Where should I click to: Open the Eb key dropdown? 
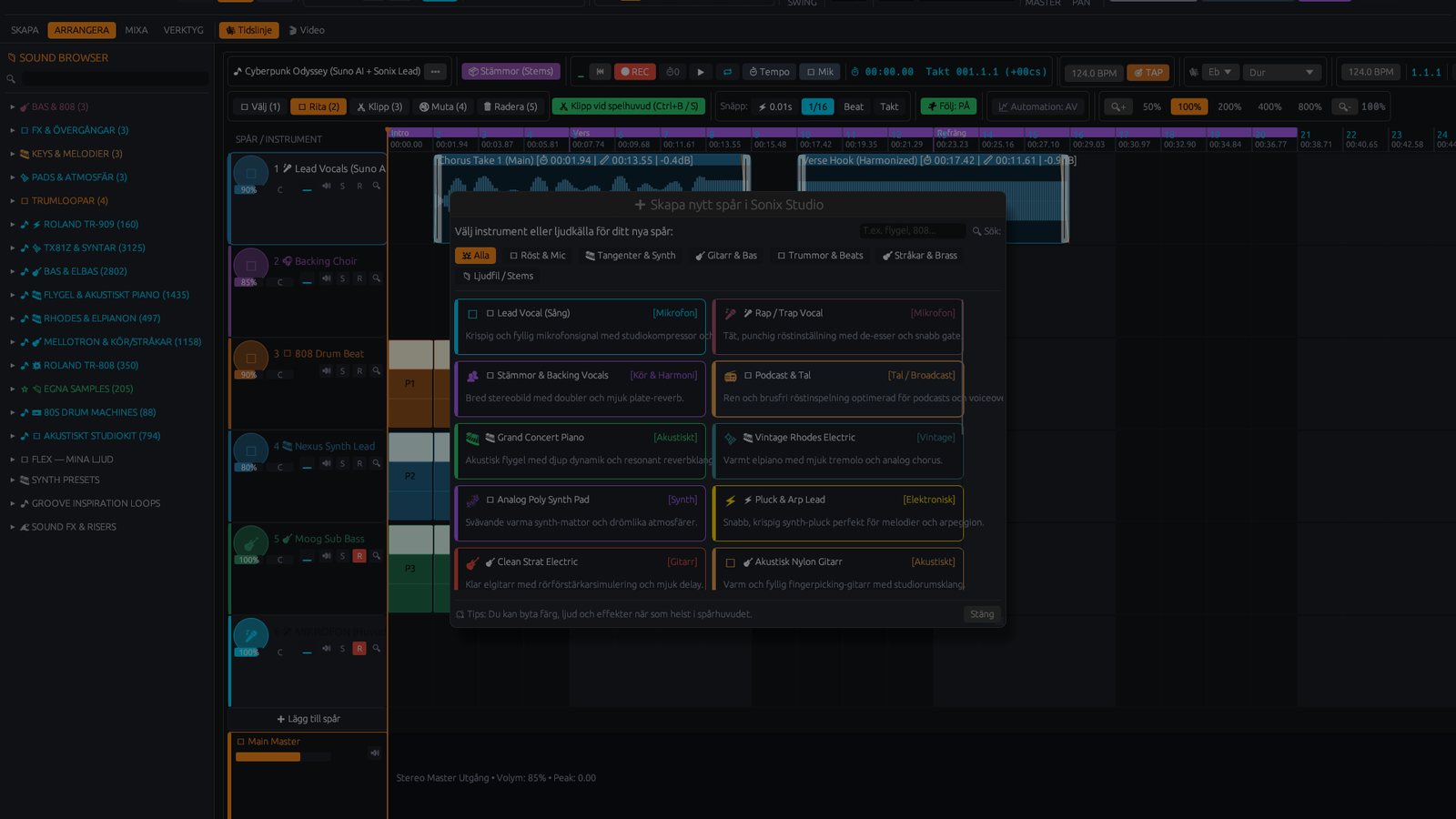1220,72
